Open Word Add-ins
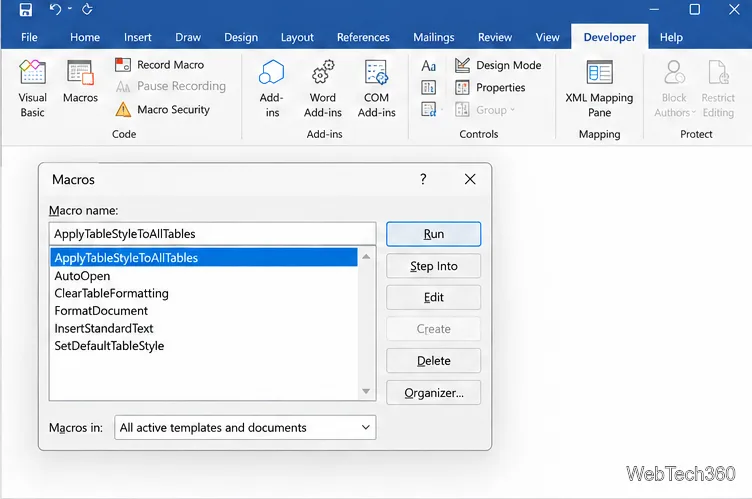The image size is (752, 499). coord(323,89)
